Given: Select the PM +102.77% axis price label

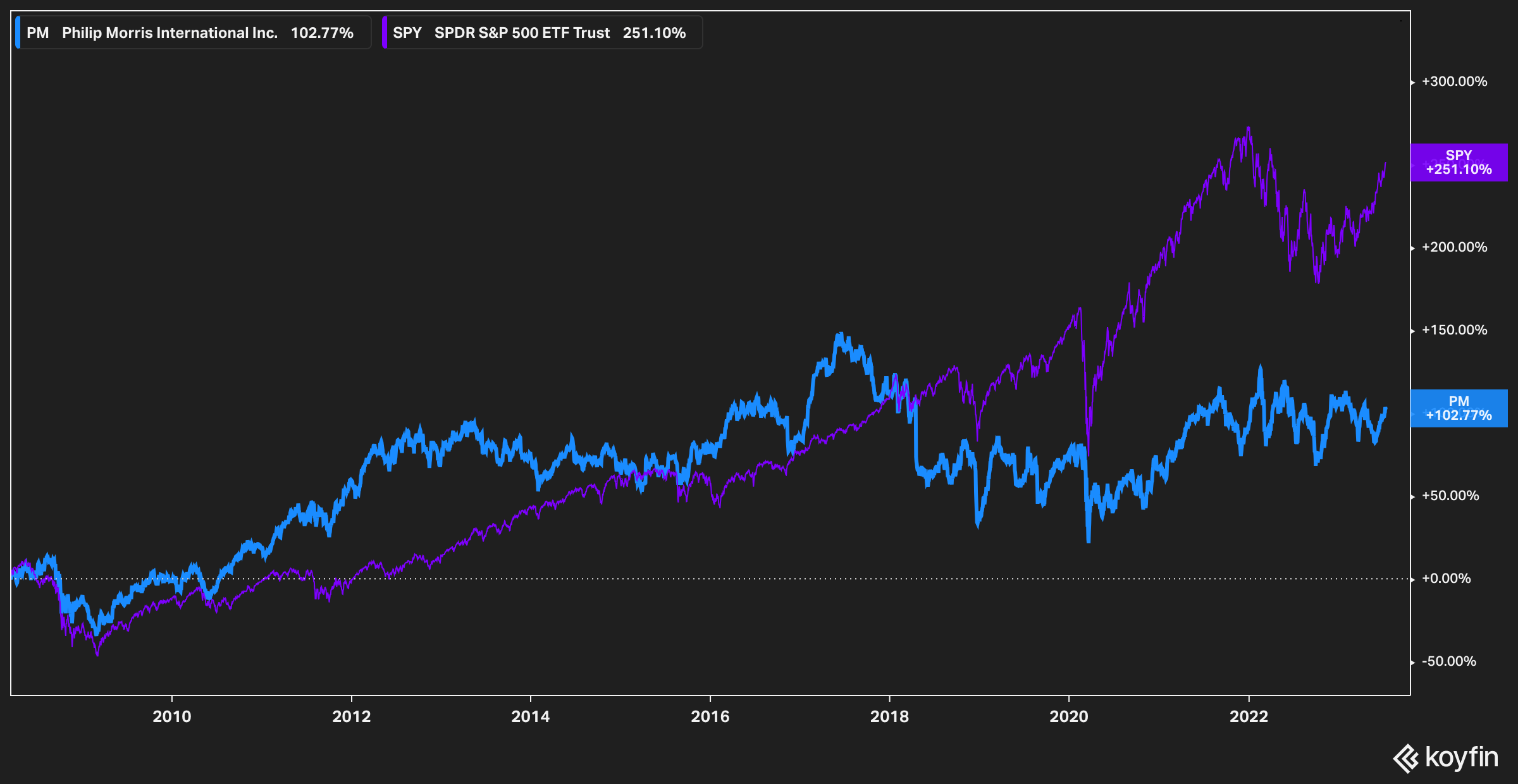Looking at the screenshot, I should pyautogui.click(x=1458, y=408).
